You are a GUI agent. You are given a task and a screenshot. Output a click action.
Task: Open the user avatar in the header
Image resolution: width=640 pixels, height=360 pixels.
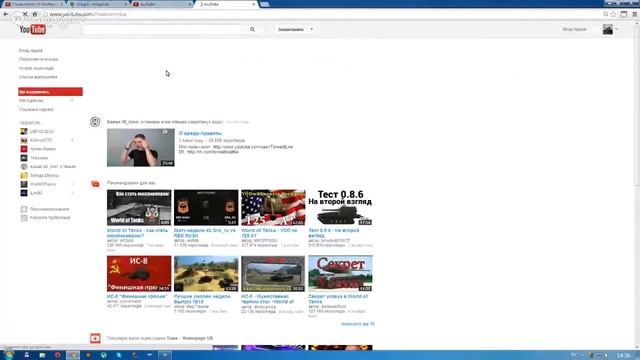pos(608,29)
